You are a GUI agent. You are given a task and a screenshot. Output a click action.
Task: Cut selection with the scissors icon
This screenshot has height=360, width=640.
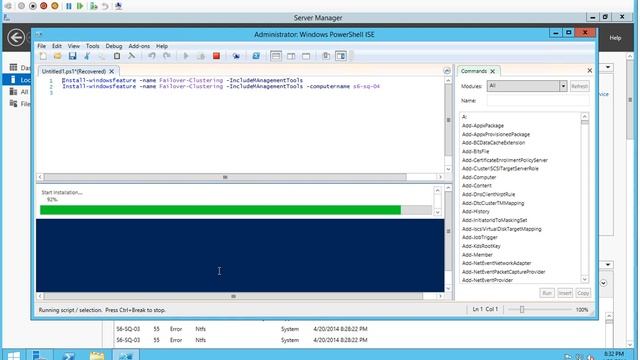coord(87,56)
